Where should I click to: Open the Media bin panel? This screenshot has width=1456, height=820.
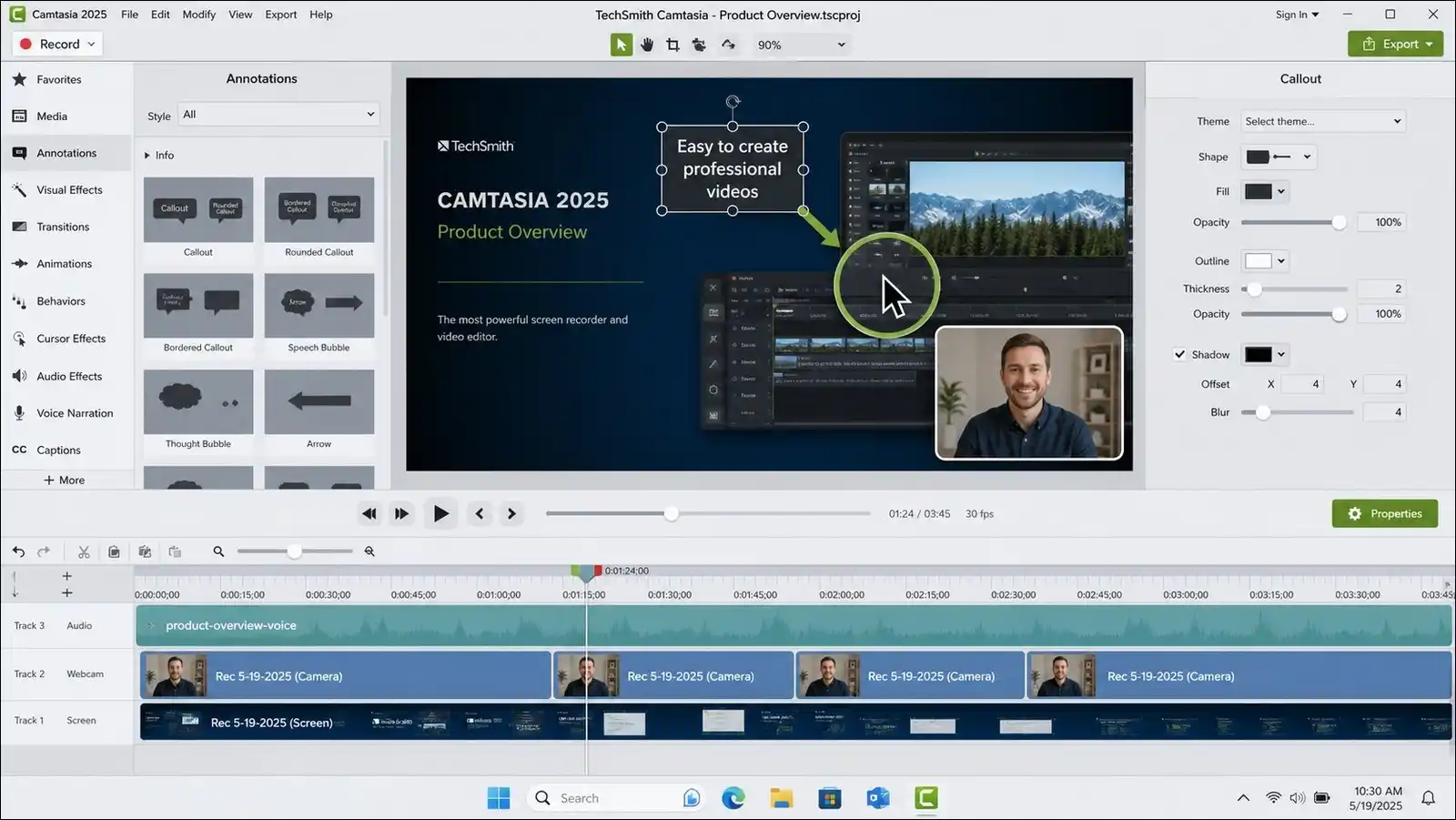(66, 116)
